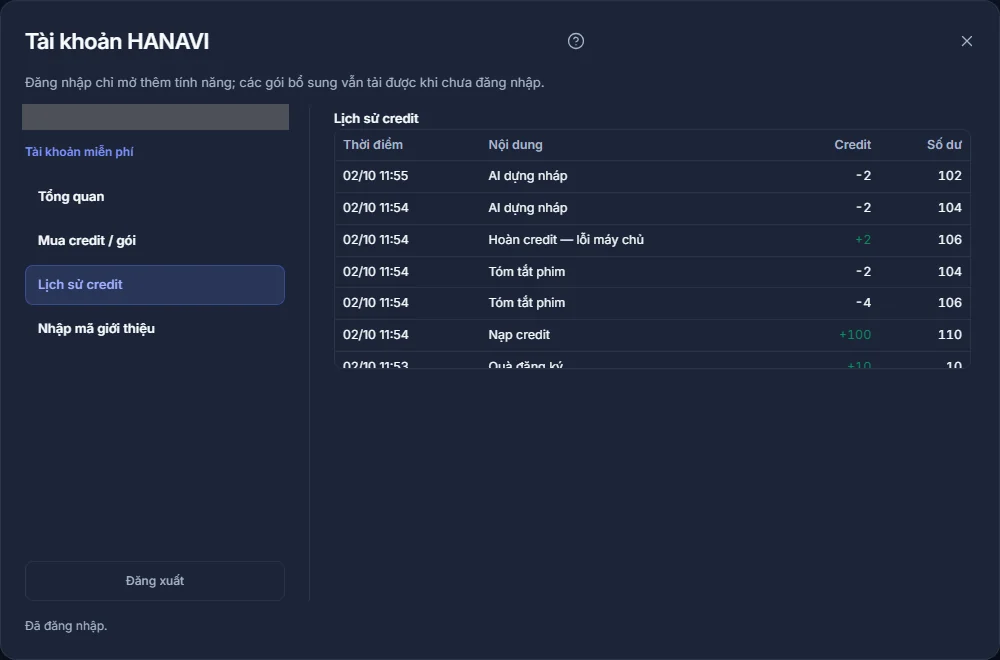Screen dimensions: 1000x660
Task: Click the help question mark icon
Action: point(576,41)
